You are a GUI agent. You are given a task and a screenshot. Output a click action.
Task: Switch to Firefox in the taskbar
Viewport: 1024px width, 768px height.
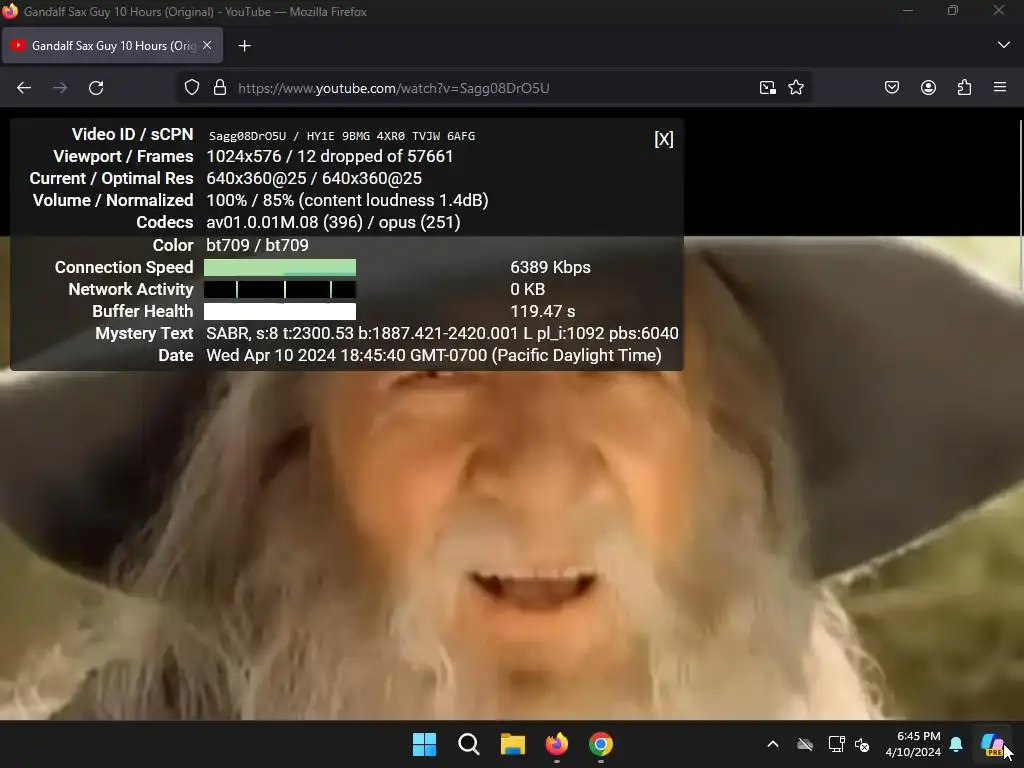(x=557, y=744)
